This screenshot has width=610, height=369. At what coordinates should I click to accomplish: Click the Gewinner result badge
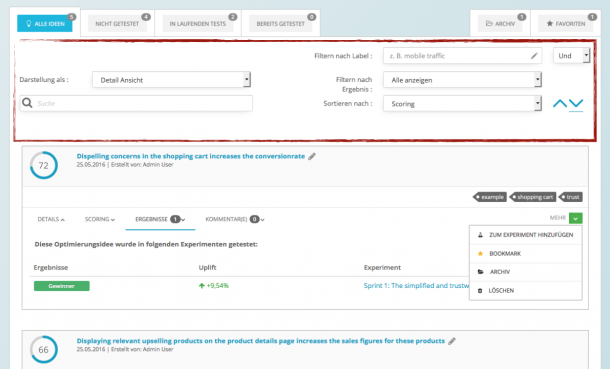point(61,286)
